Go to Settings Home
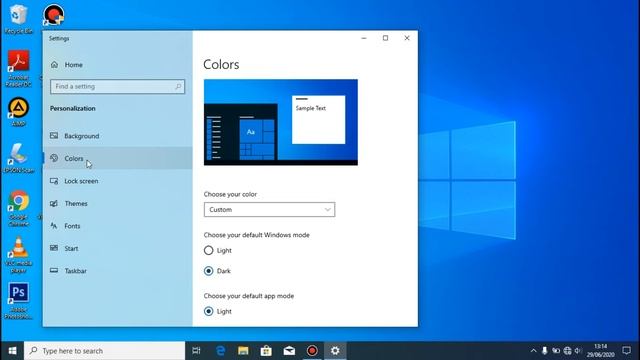 click(118, 64)
